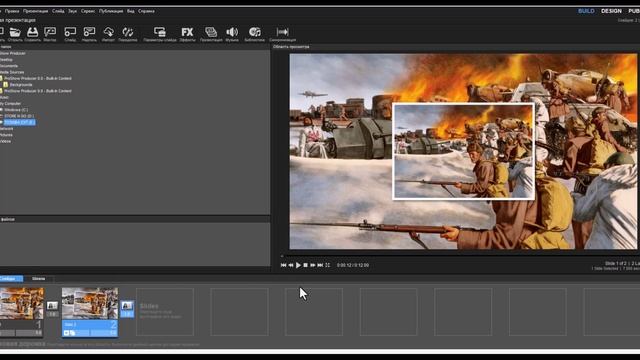Open the Публикация menu
Viewport: 640px width, 360px height.
[111, 11]
